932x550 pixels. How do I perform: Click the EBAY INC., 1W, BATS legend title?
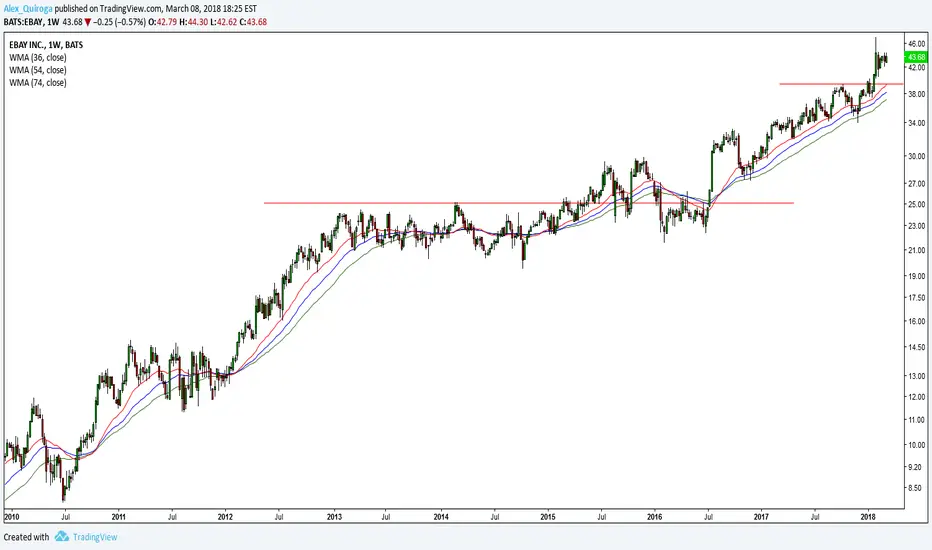coord(46,45)
